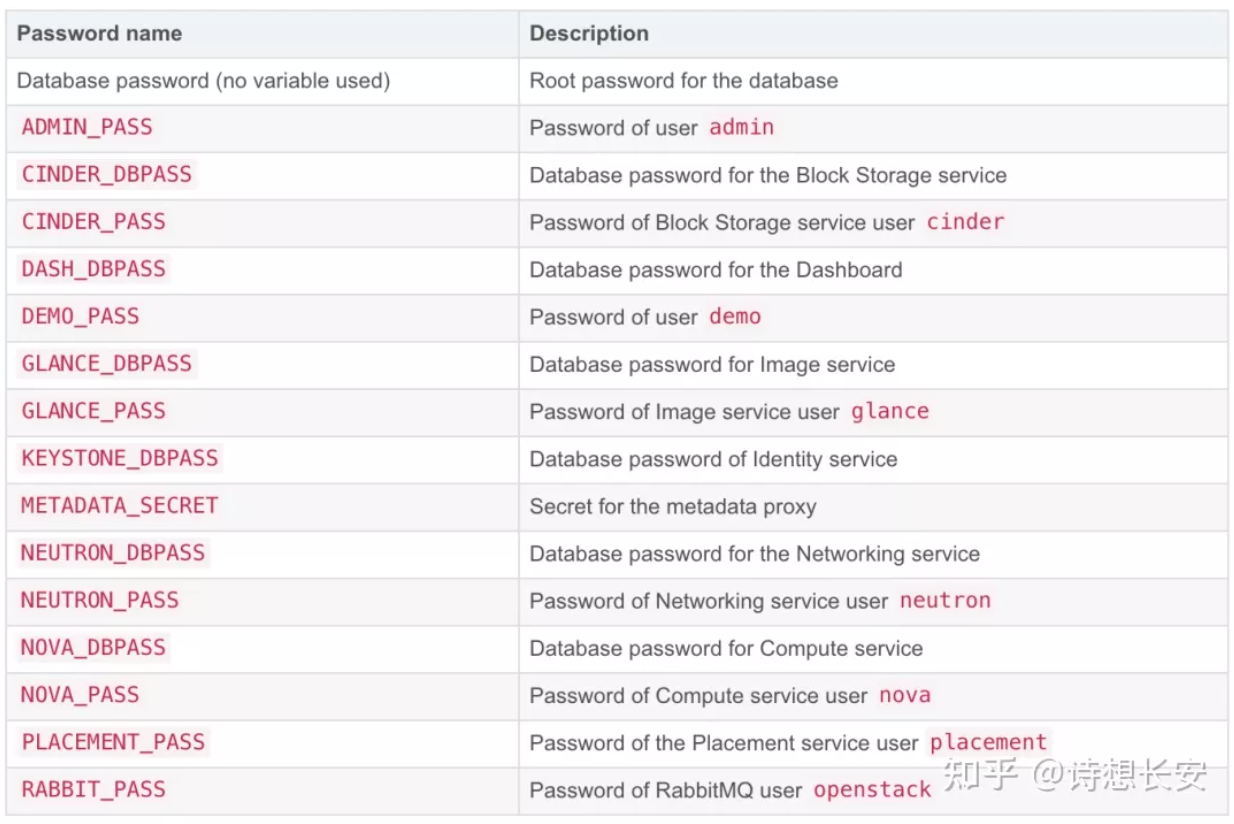Select the DEMO_PASS code label
The height and width of the screenshot is (824, 1234).
pyautogui.click(x=80, y=316)
